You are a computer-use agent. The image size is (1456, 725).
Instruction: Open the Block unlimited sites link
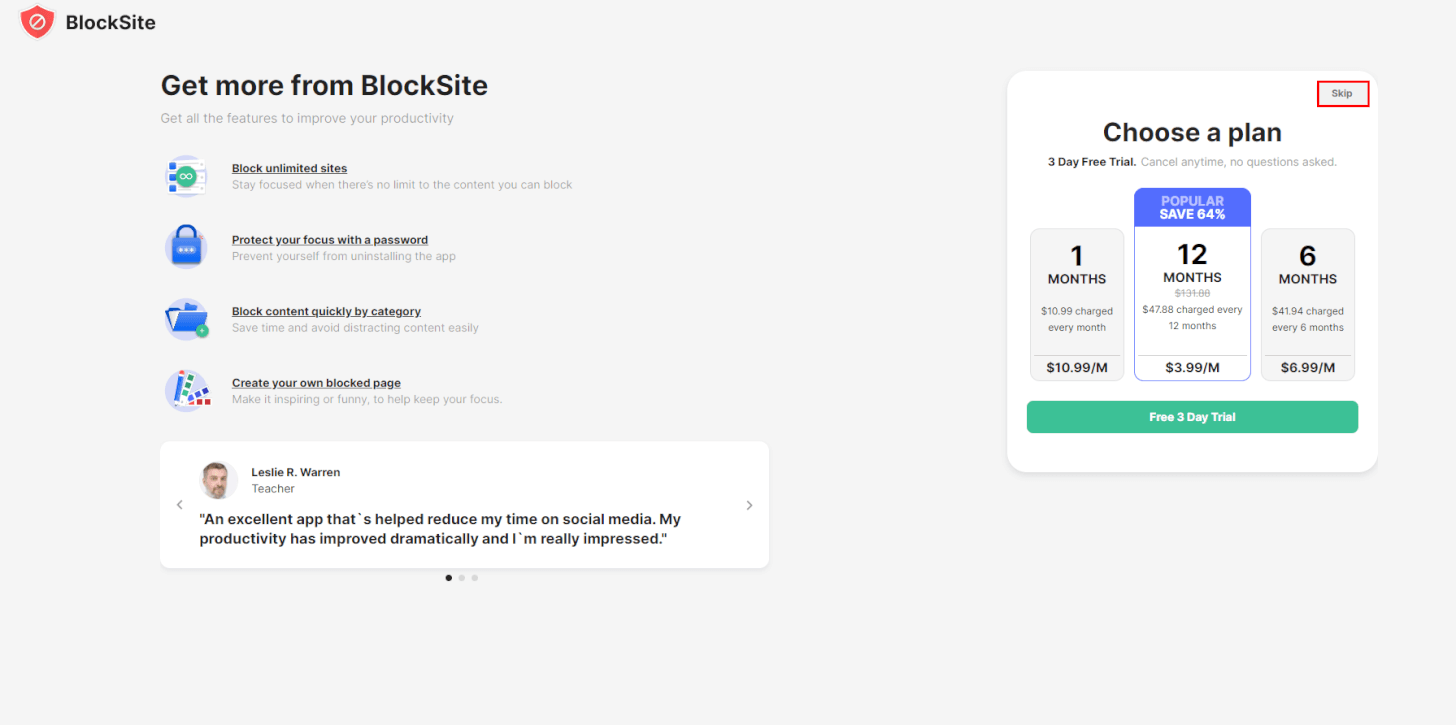[x=290, y=168]
